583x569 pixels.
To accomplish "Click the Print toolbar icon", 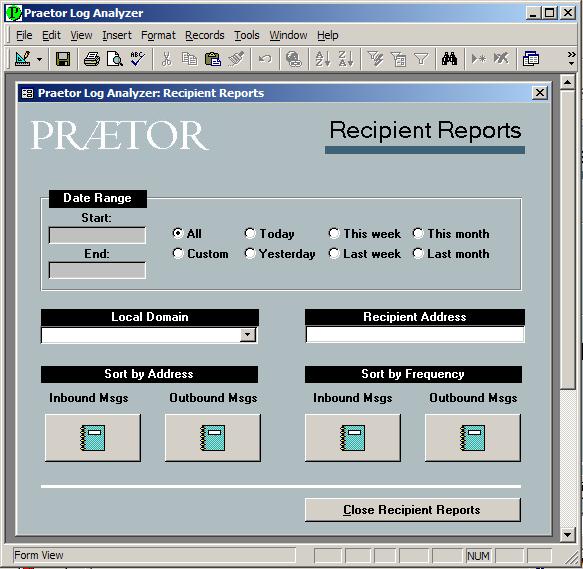I will (x=91, y=59).
